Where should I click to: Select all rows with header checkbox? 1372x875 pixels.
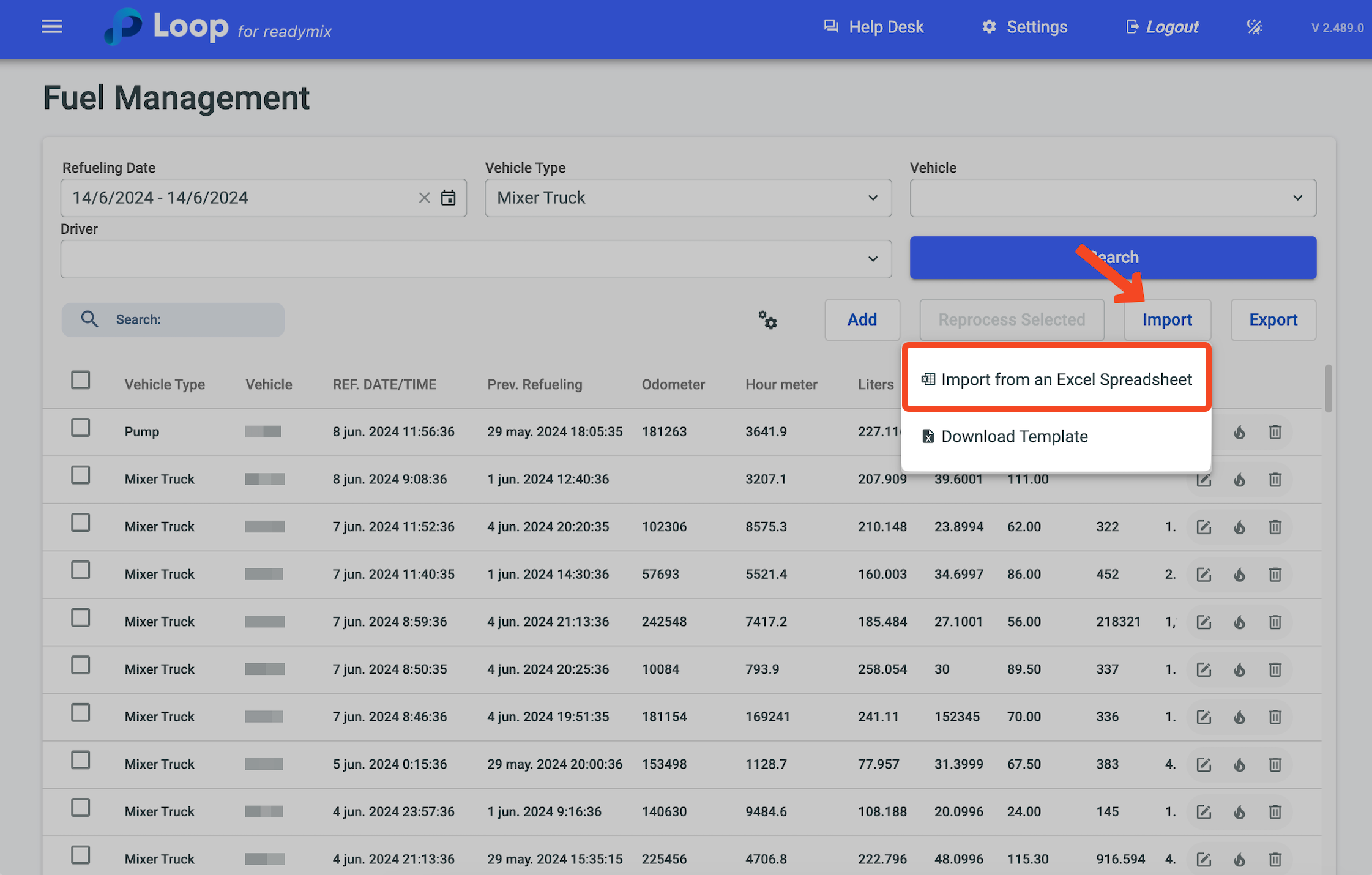click(x=81, y=381)
